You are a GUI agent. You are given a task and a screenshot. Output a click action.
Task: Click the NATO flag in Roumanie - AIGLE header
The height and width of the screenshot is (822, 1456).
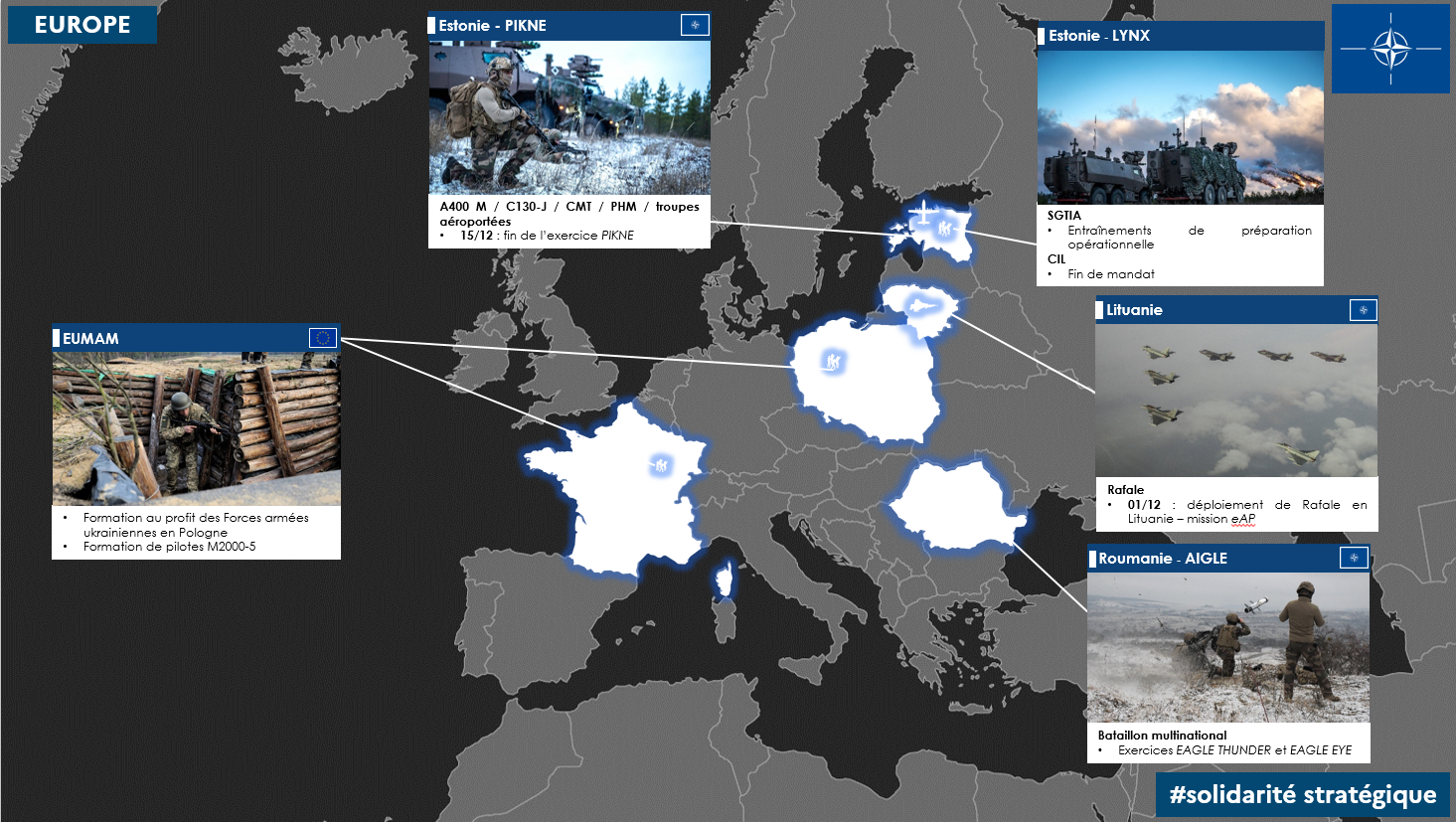(x=1354, y=558)
